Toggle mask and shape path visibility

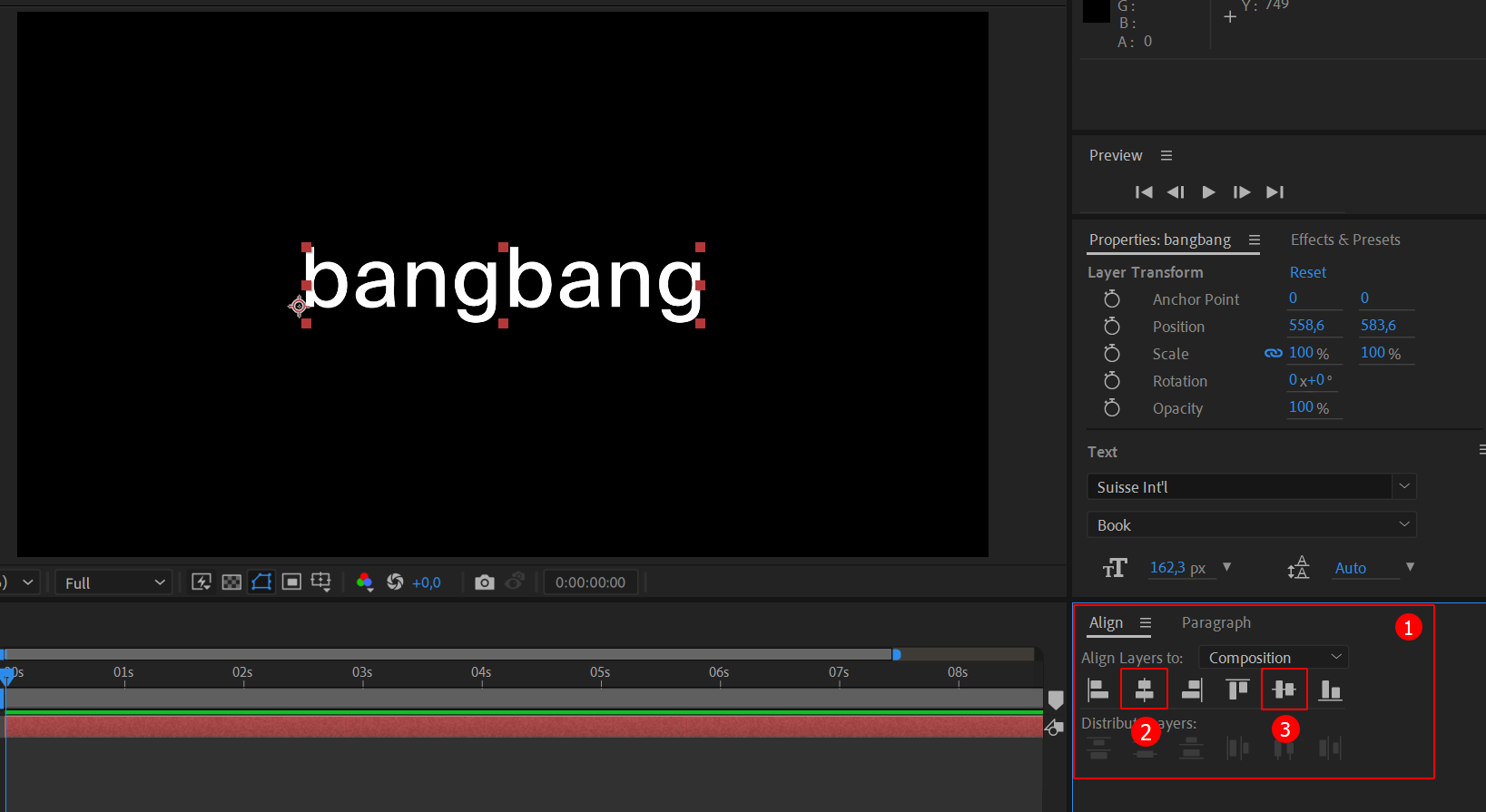(x=261, y=582)
